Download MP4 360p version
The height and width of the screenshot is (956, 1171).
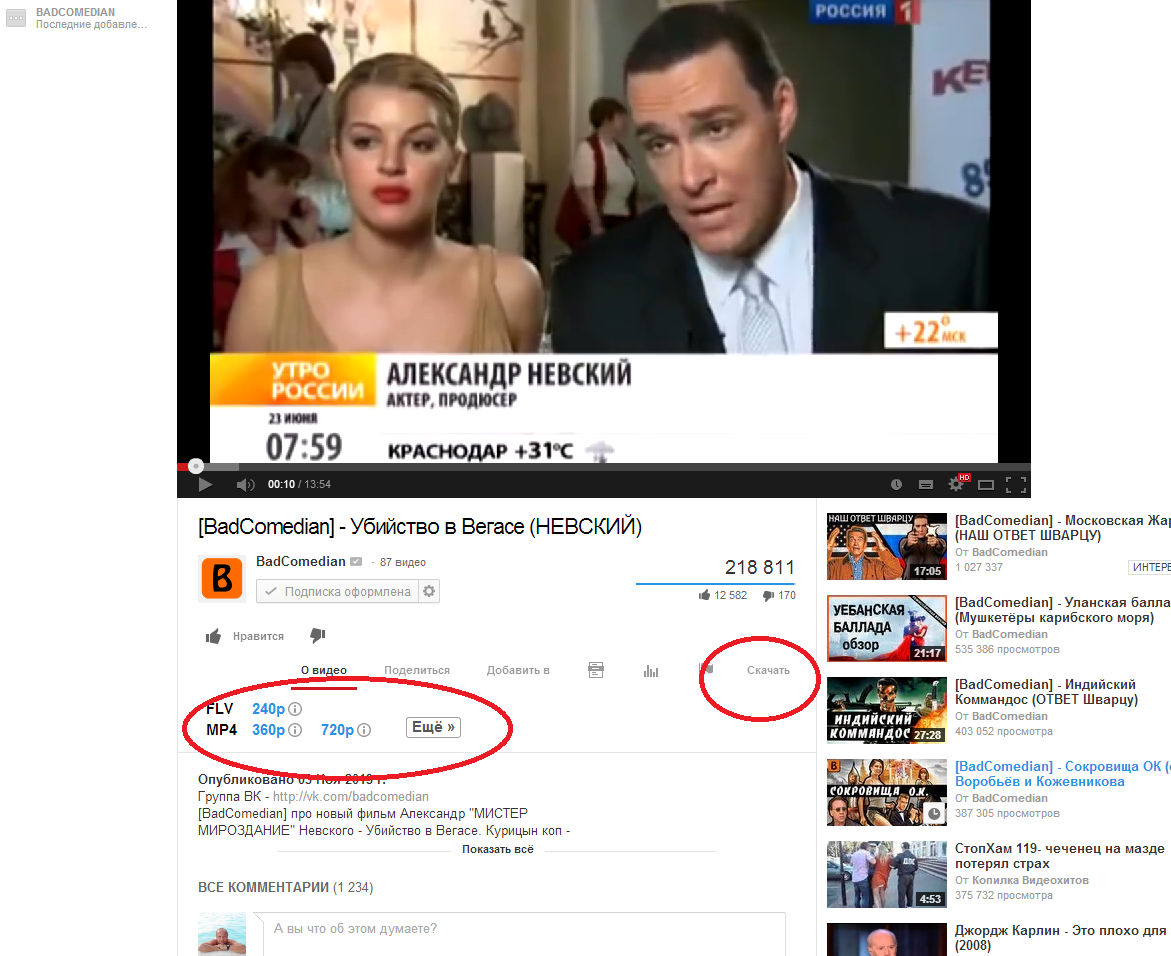[x=268, y=730]
